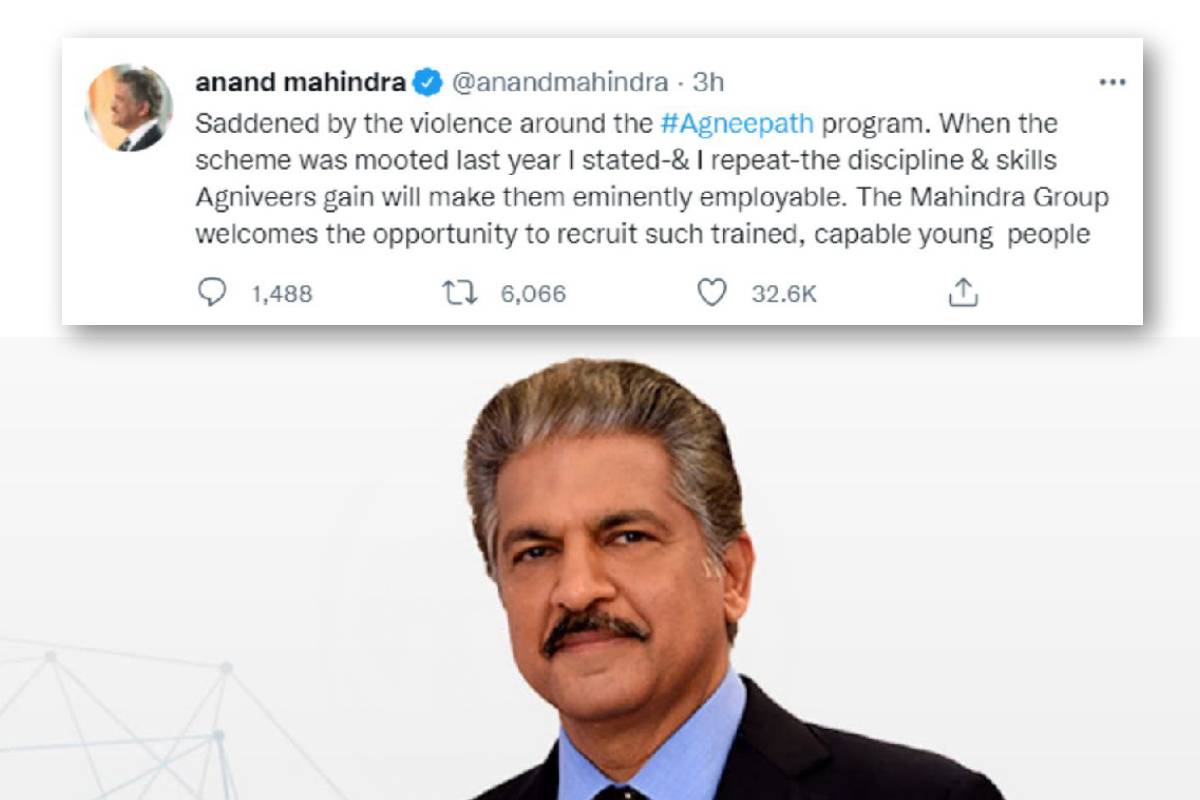Click the reply speech bubble icon

click(212, 292)
